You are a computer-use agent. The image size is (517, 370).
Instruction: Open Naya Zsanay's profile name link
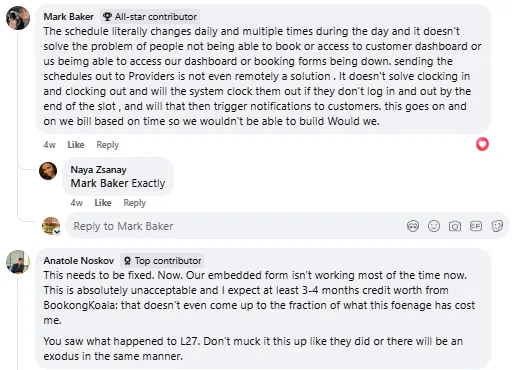pyautogui.click(x=98, y=170)
